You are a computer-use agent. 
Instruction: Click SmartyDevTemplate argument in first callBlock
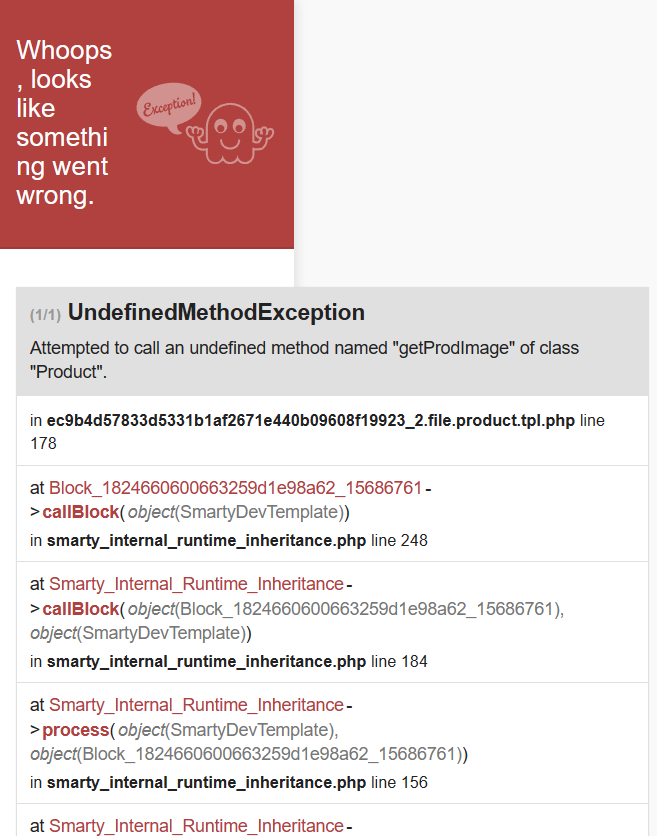click(263, 512)
